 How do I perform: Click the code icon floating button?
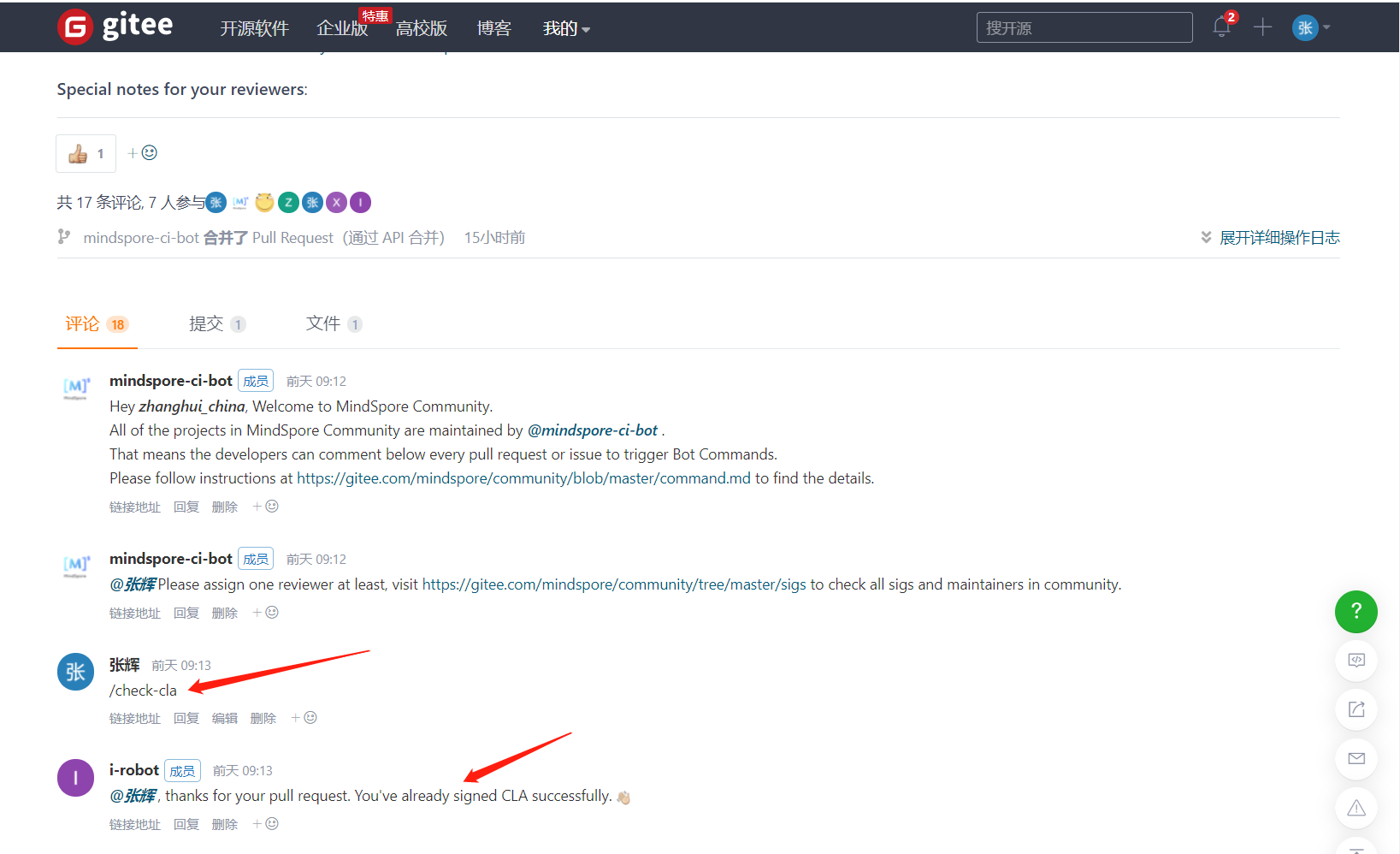tap(1356, 661)
